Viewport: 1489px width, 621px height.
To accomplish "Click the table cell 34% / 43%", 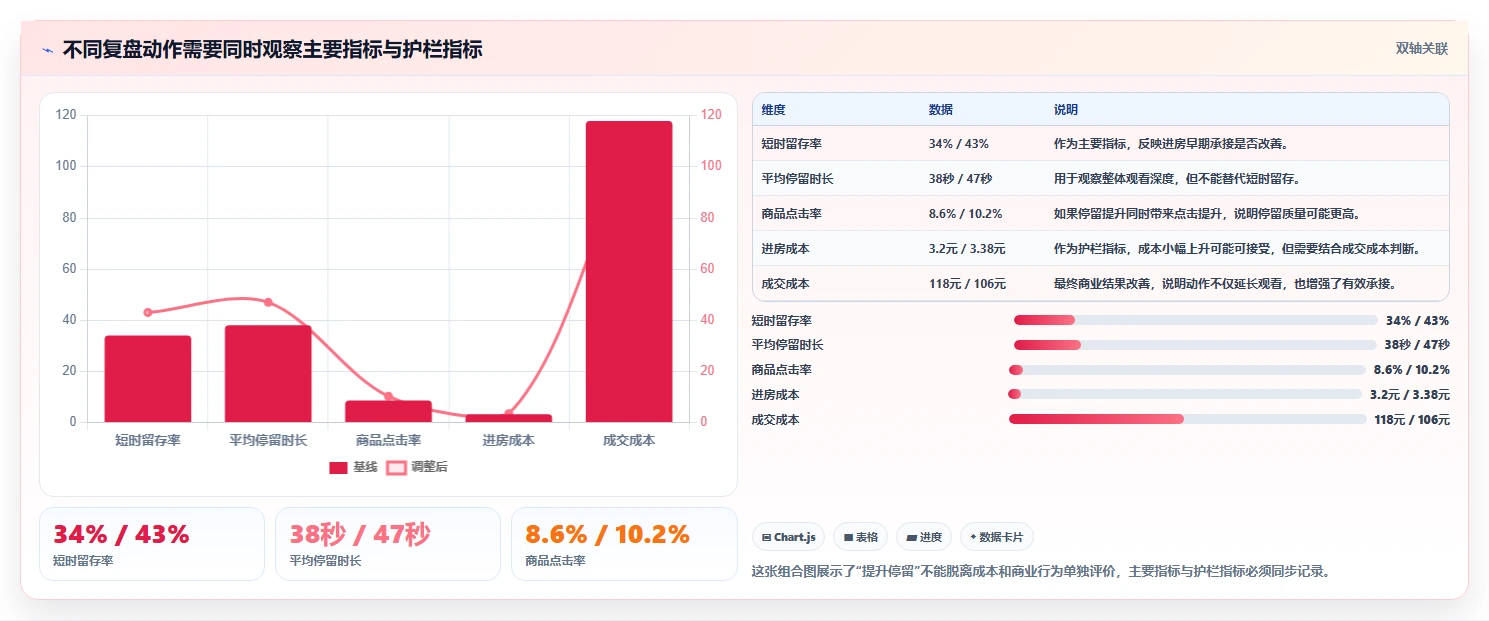I will [958, 143].
